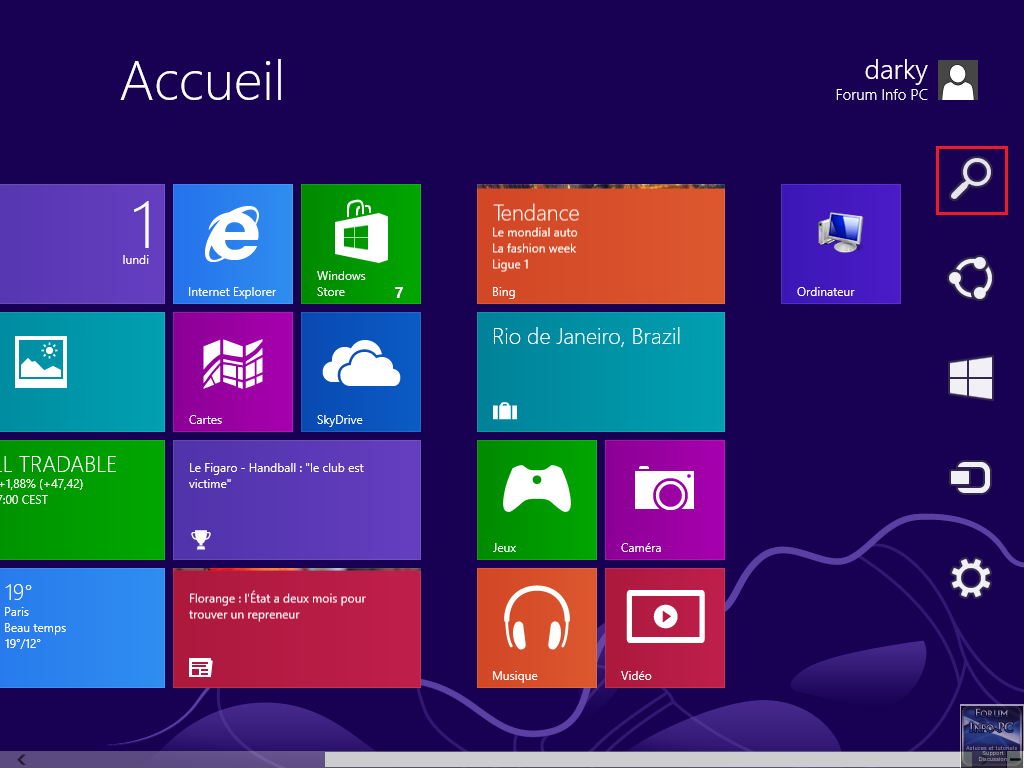Open the Cartes maps tile
This screenshot has height=768, width=1024.
tap(232, 372)
